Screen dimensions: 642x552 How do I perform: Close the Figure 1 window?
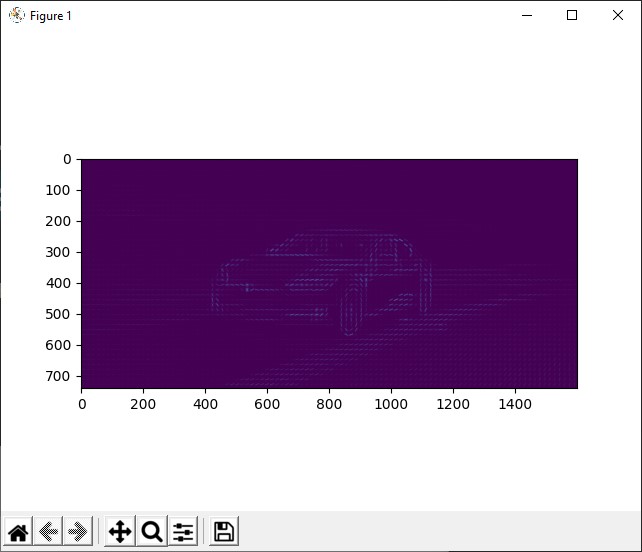[617, 16]
